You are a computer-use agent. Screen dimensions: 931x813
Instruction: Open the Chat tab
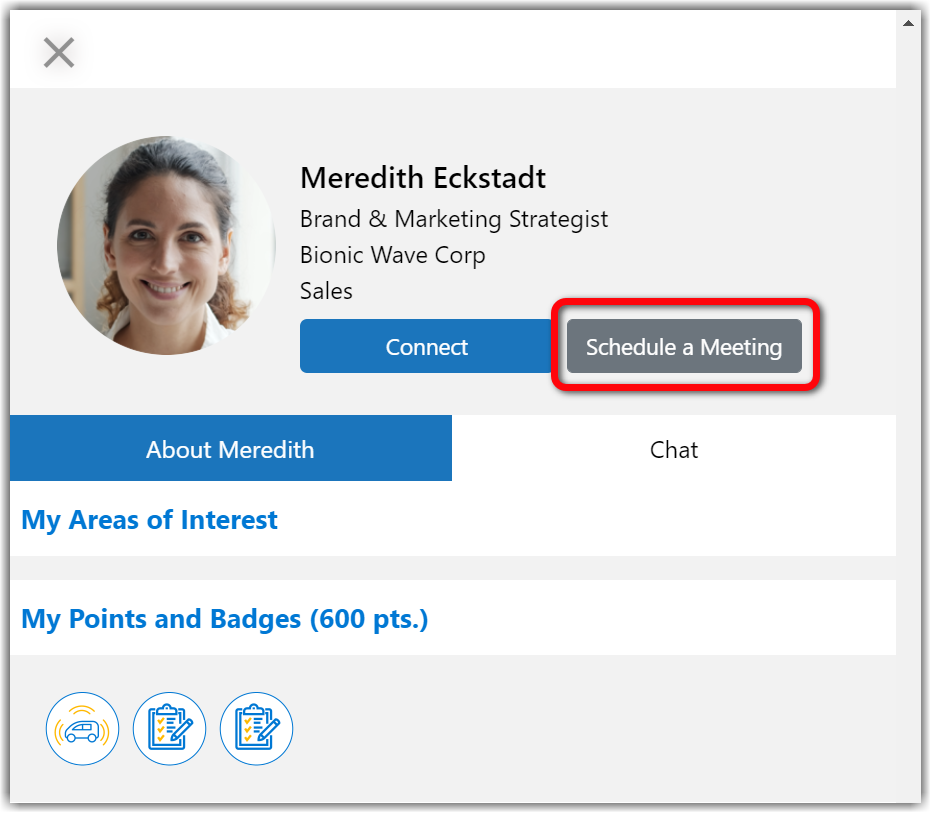click(674, 448)
